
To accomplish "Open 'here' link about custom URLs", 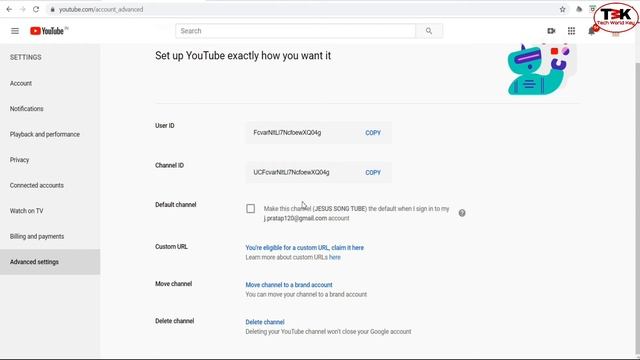I will (x=335, y=258).
